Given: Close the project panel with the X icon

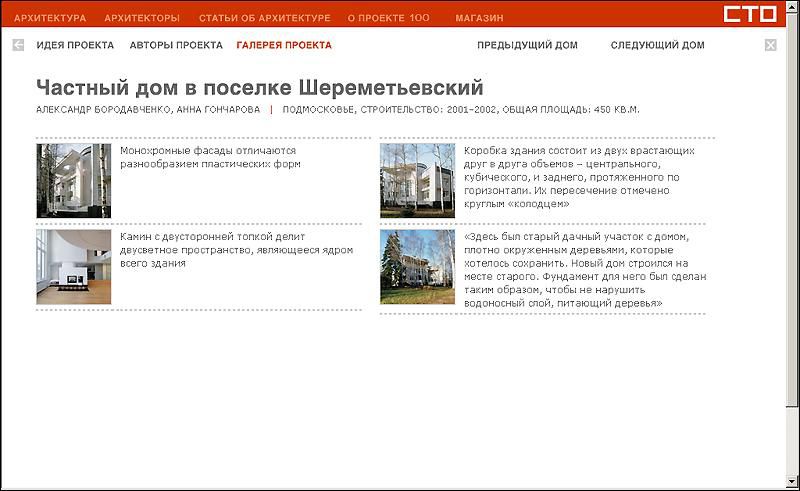Looking at the screenshot, I should pos(770,45).
